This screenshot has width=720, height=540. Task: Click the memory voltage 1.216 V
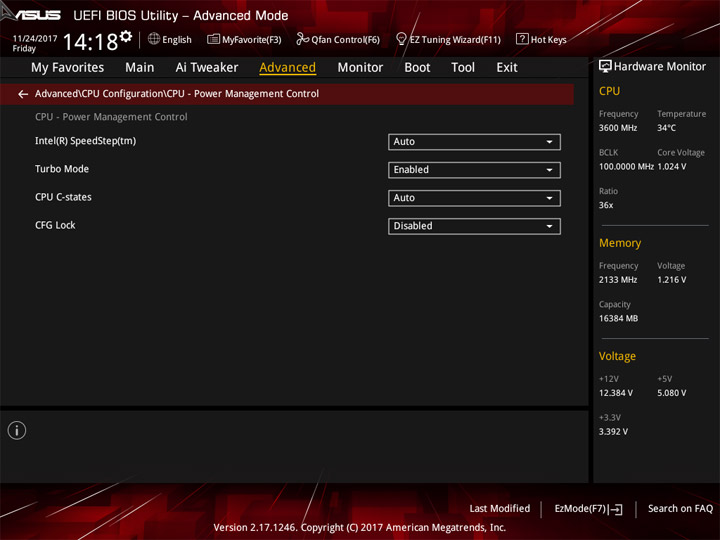[672, 280]
